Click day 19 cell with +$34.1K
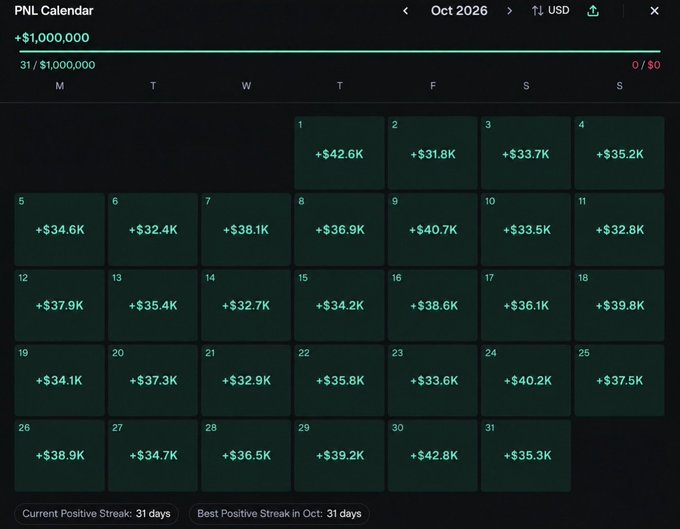Image resolution: width=680 pixels, height=529 pixels. 59,380
